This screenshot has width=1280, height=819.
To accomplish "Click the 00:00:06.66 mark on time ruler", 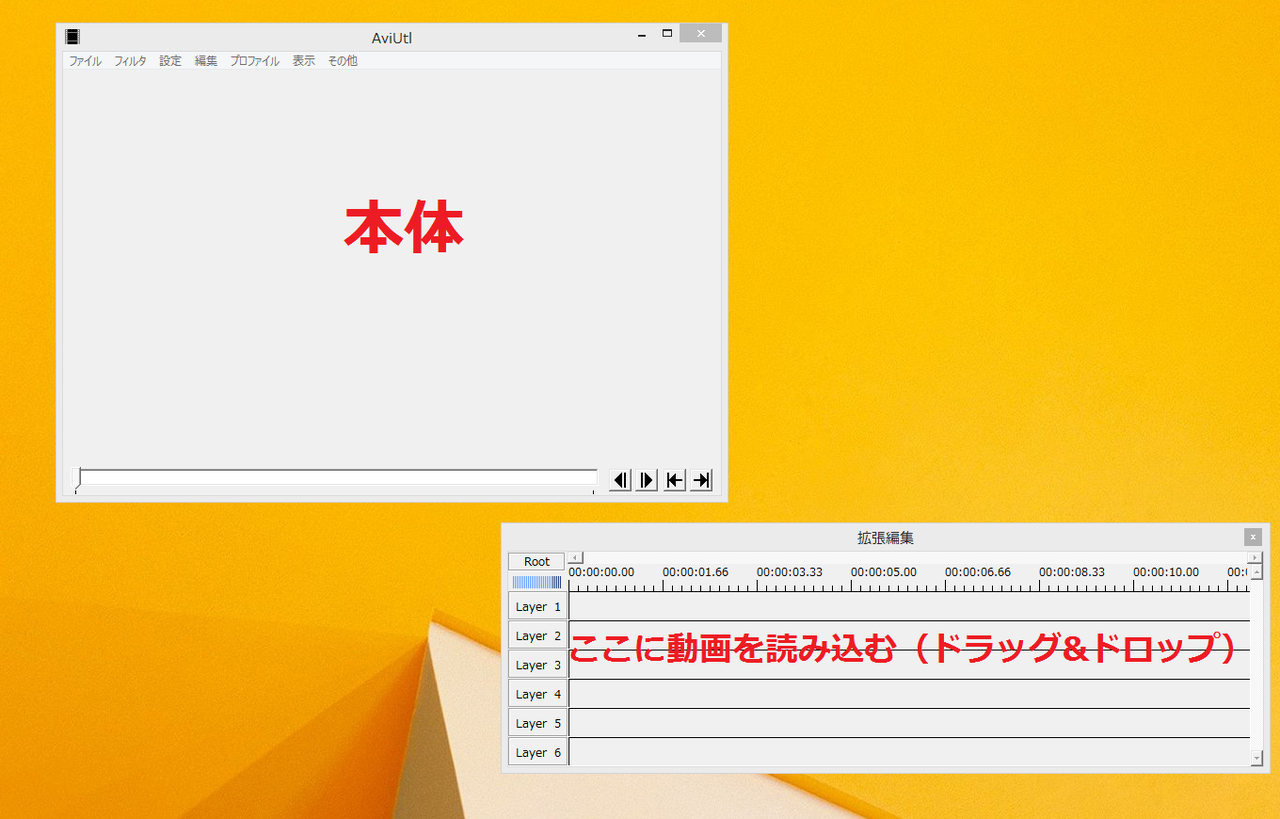I will pyautogui.click(x=978, y=572).
